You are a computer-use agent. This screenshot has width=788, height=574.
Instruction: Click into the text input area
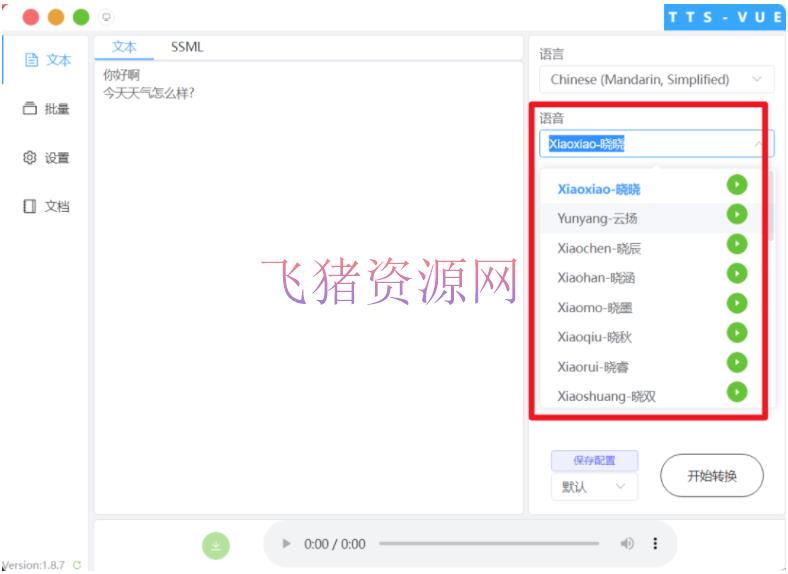[309, 288]
